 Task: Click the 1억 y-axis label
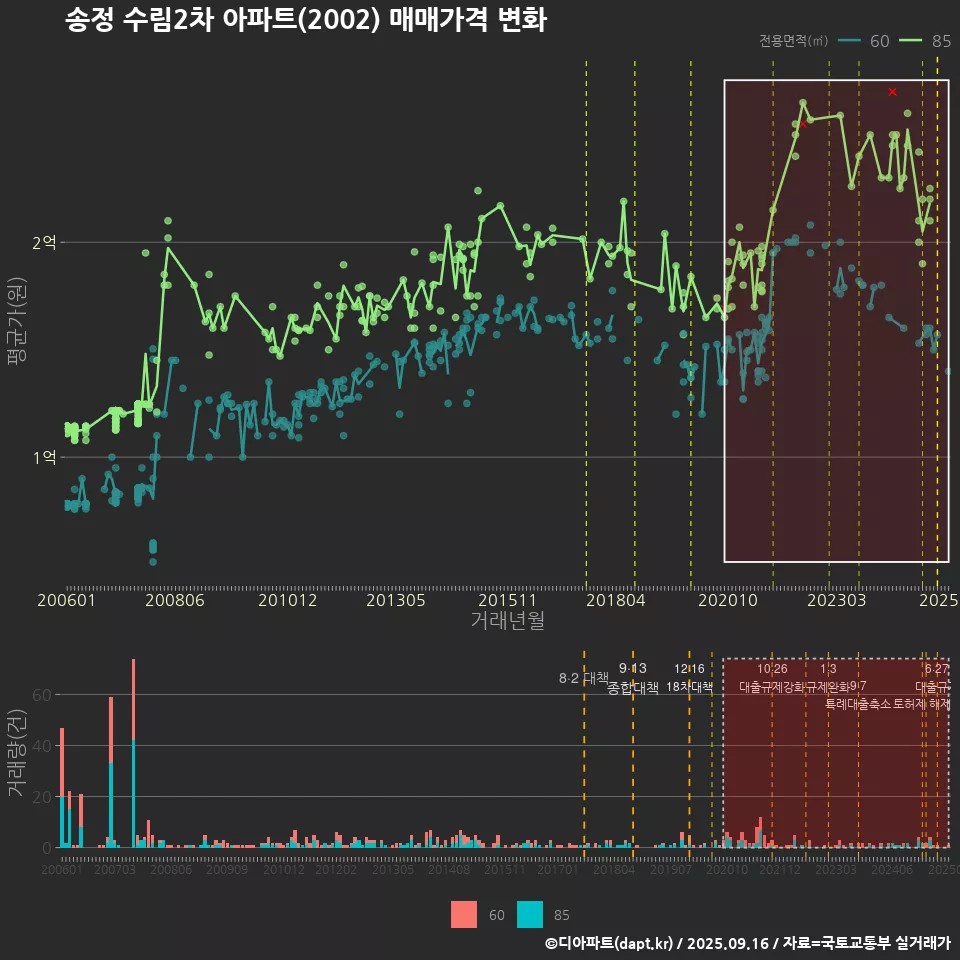point(45,457)
